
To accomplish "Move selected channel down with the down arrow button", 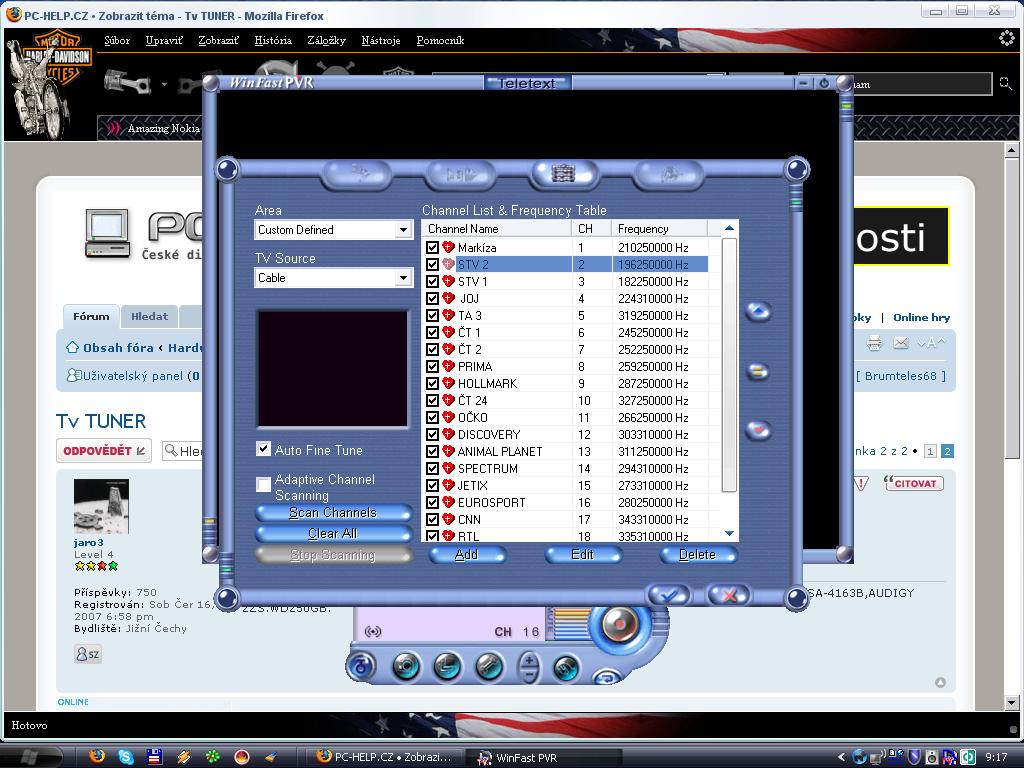I will pos(758,430).
